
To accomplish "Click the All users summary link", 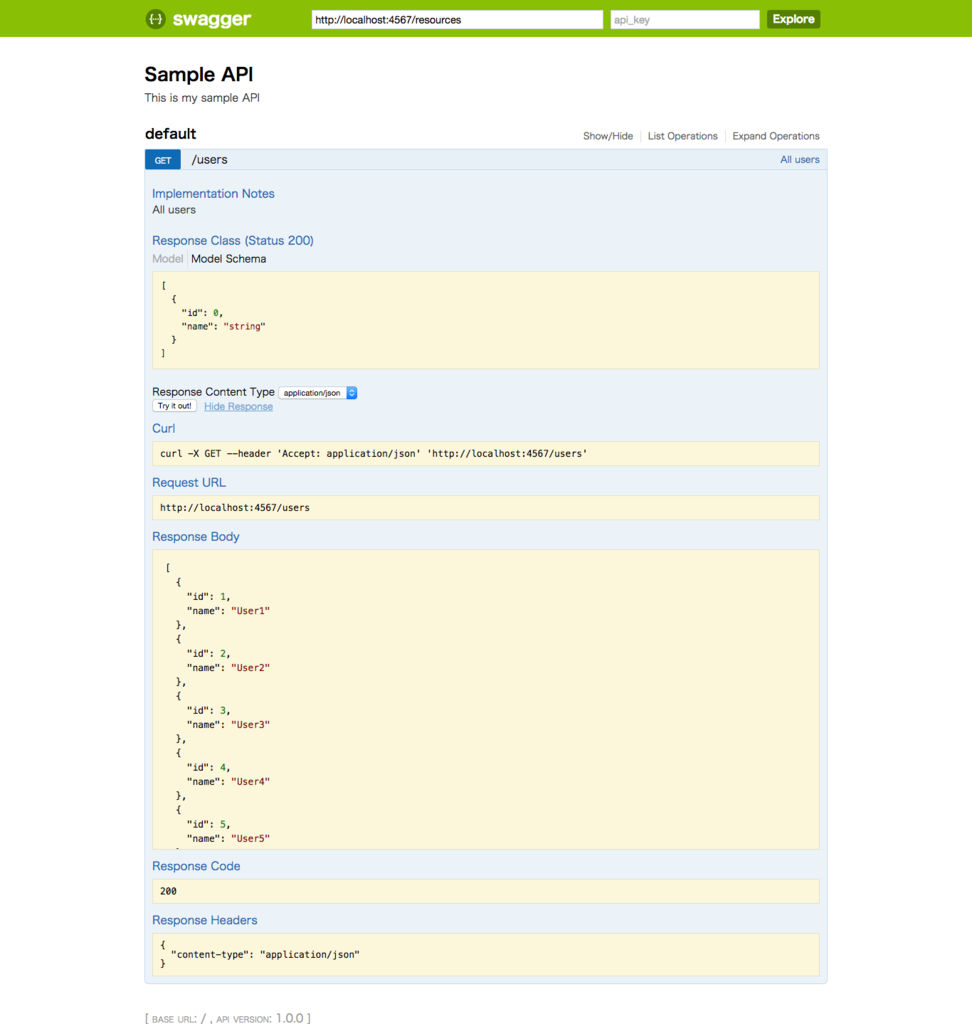I will click(x=800, y=159).
